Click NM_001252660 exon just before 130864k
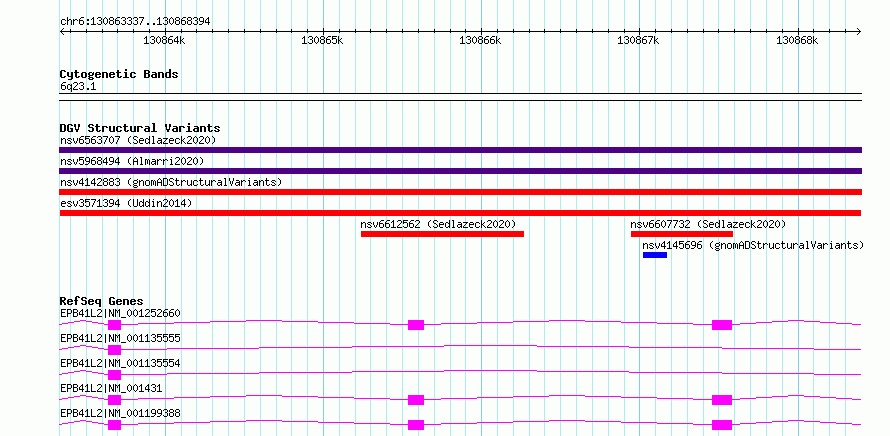The width and height of the screenshot is (890, 436). point(115,325)
